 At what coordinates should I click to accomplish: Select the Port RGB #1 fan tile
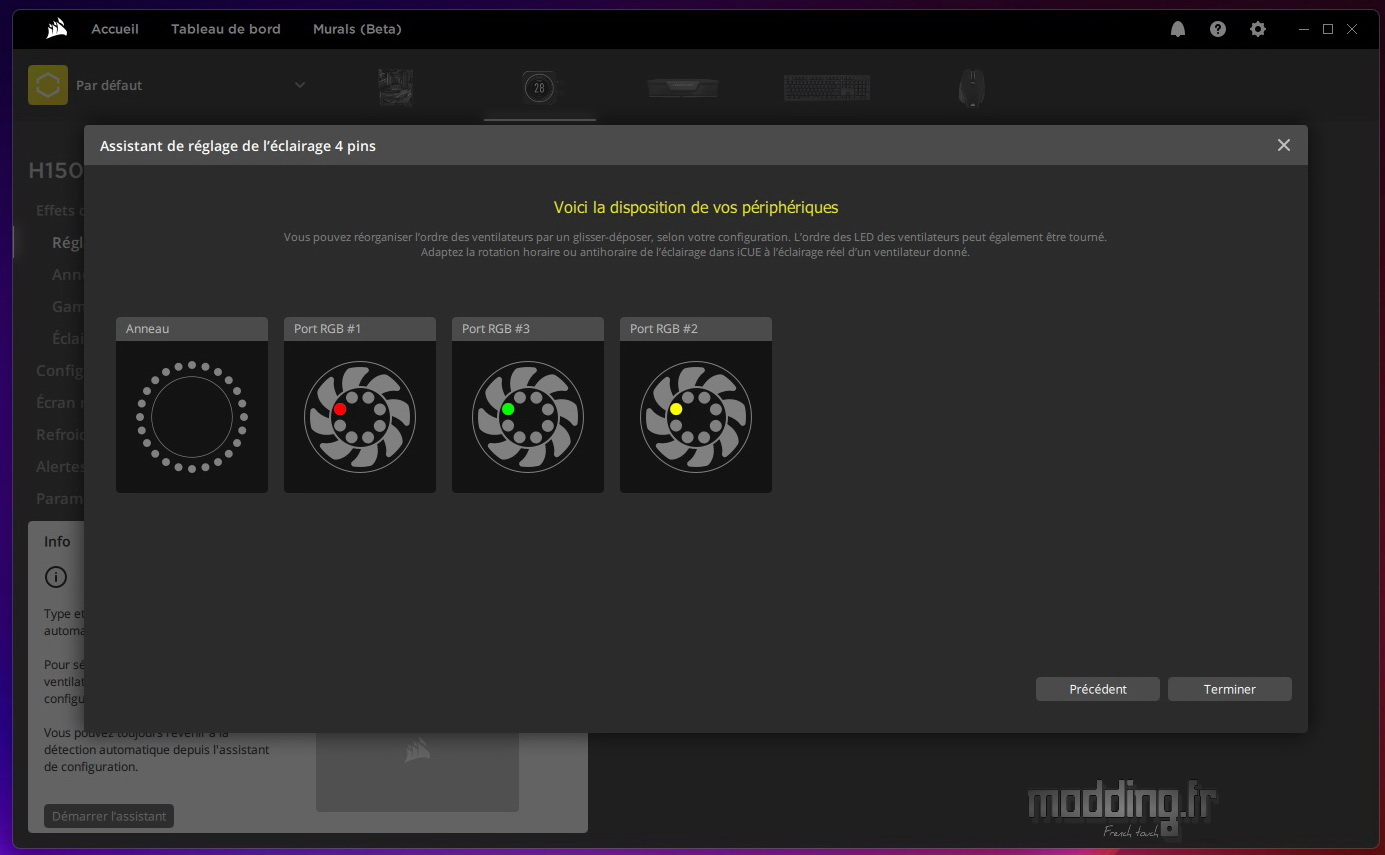click(360, 405)
